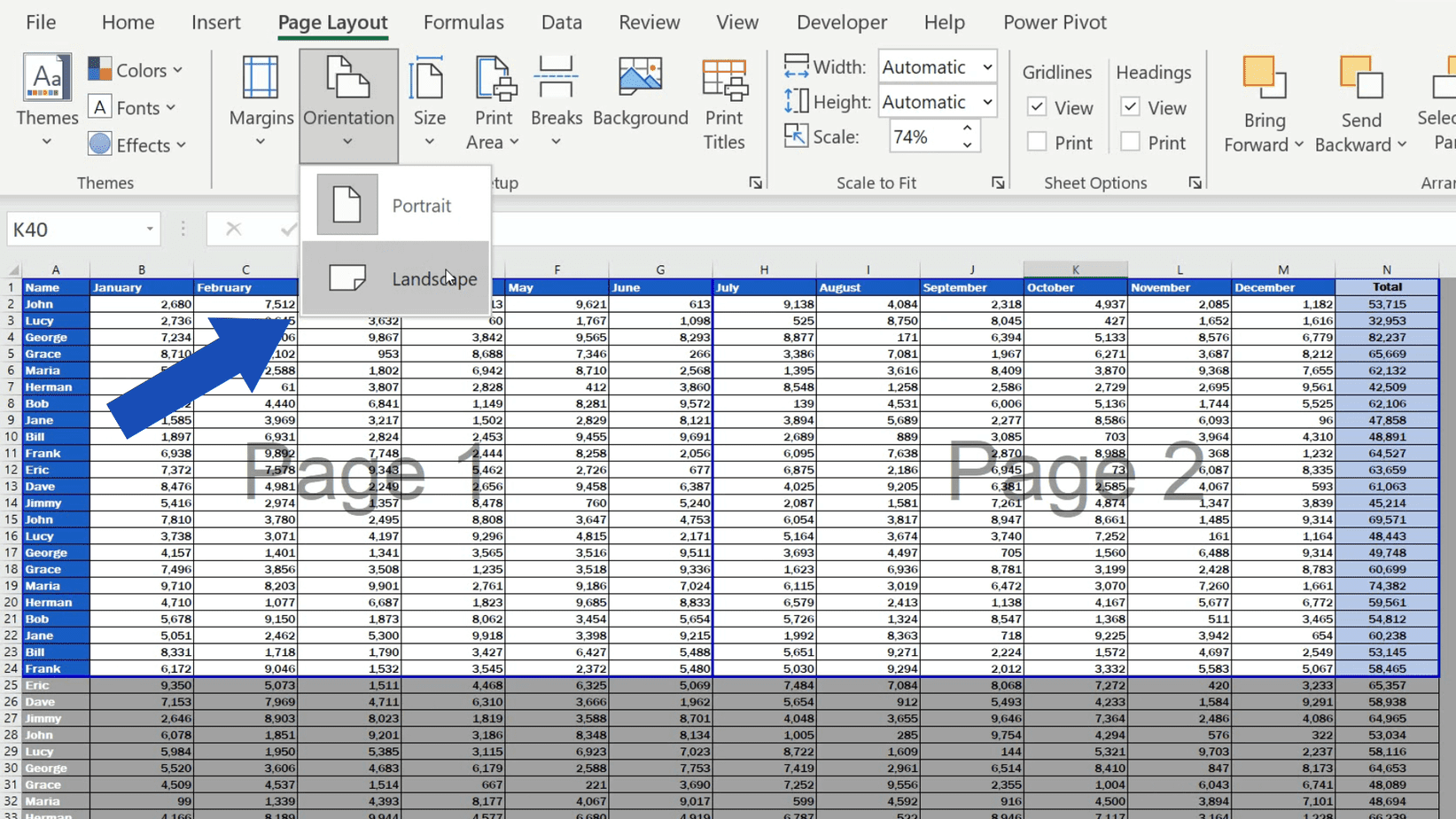Insert a sheet Background image
This screenshot has height=819, width=1456.
click(x=640, y=97)
